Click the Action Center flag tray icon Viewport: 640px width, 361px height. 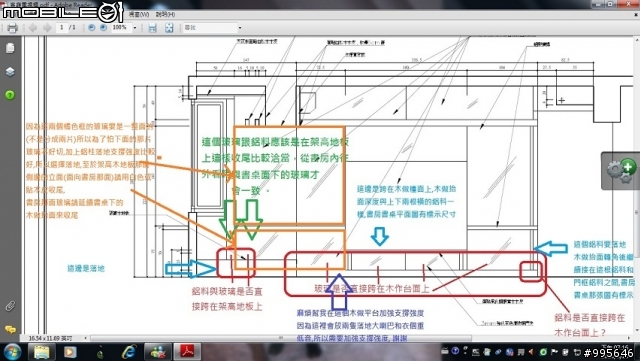pos(554,351)
